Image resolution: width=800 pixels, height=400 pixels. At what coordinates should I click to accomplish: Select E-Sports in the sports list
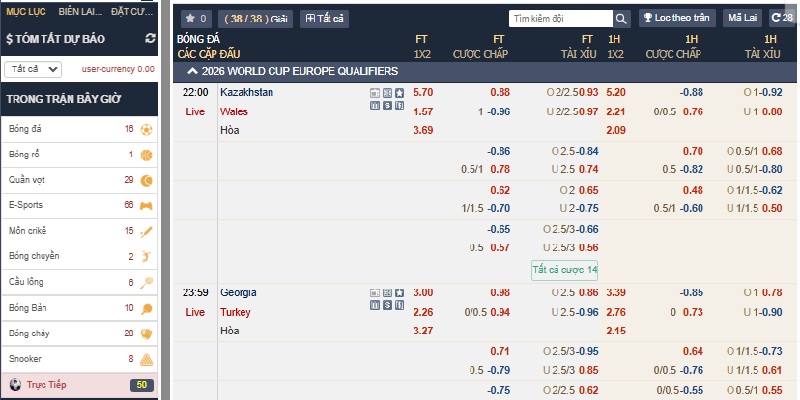click(x=78, y=205)
